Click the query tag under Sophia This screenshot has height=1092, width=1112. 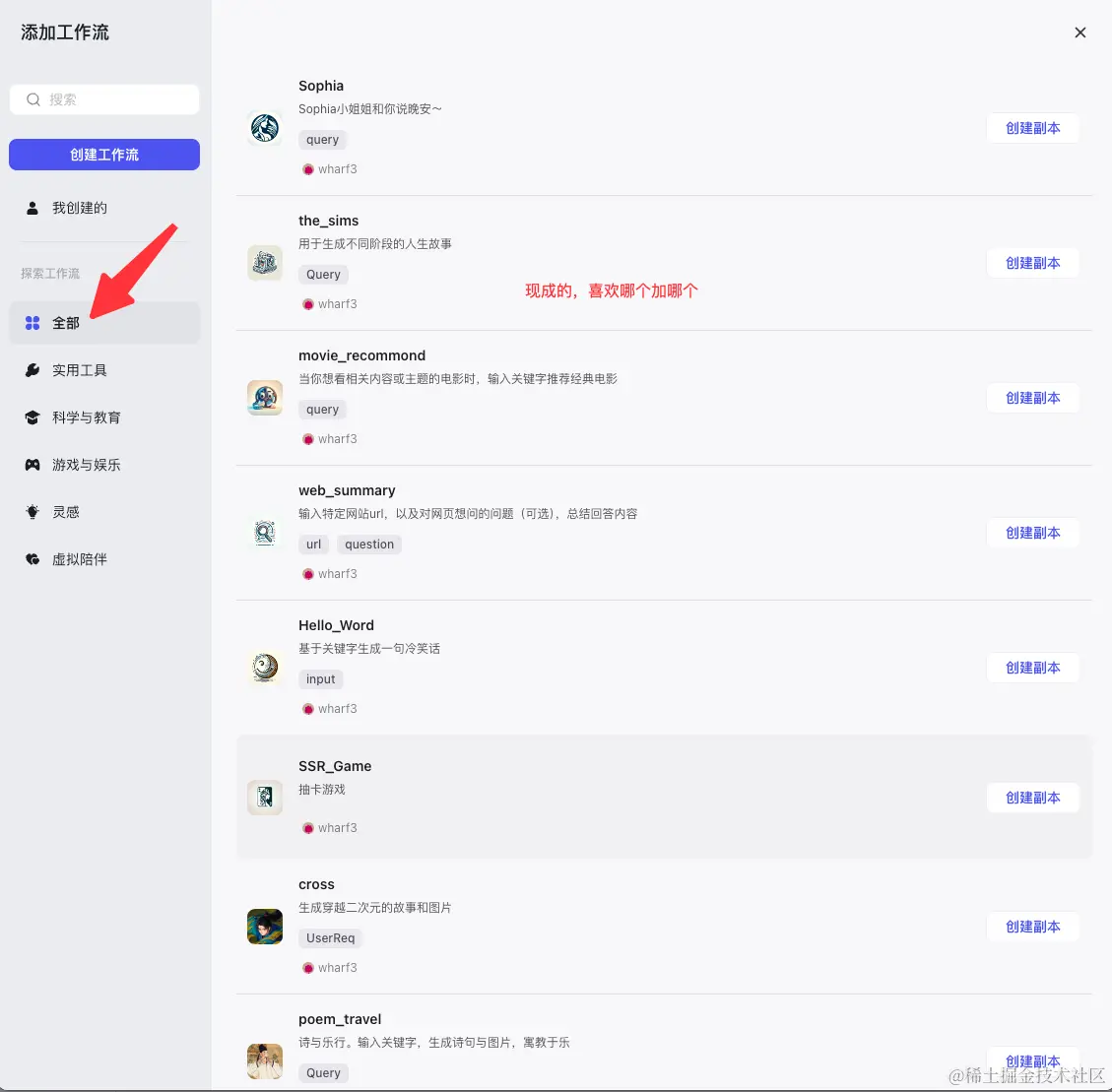click(322, 140)
